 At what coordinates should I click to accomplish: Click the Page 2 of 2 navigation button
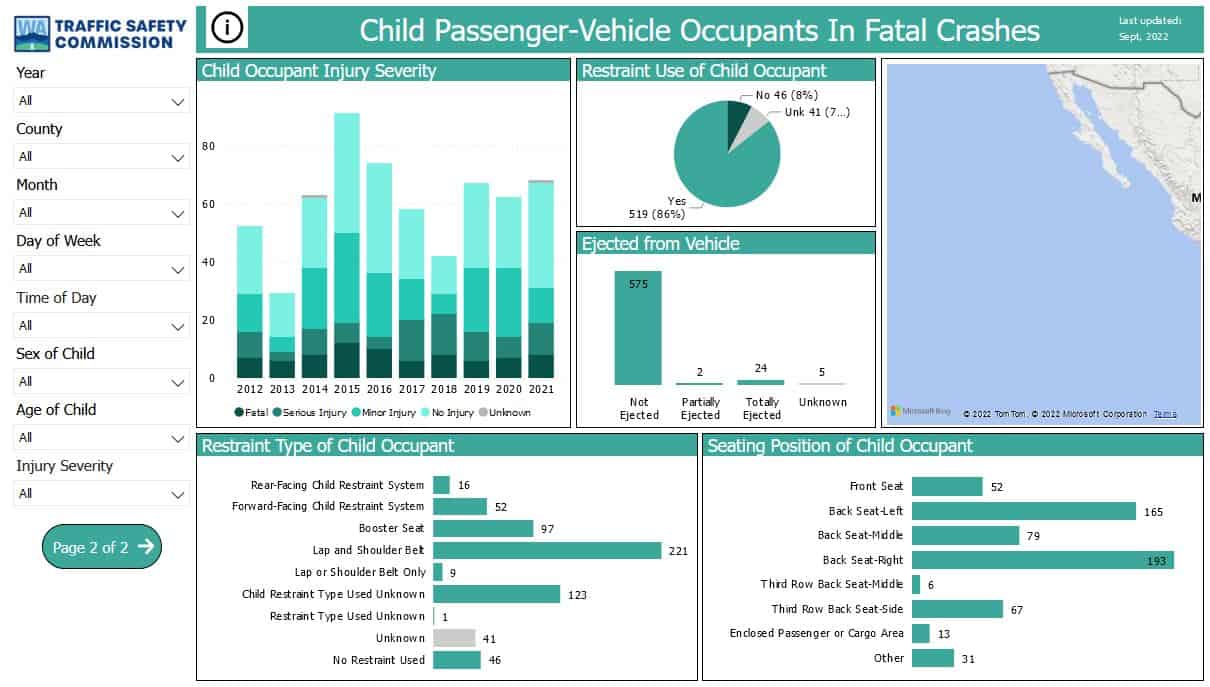[x=100, y=546]
